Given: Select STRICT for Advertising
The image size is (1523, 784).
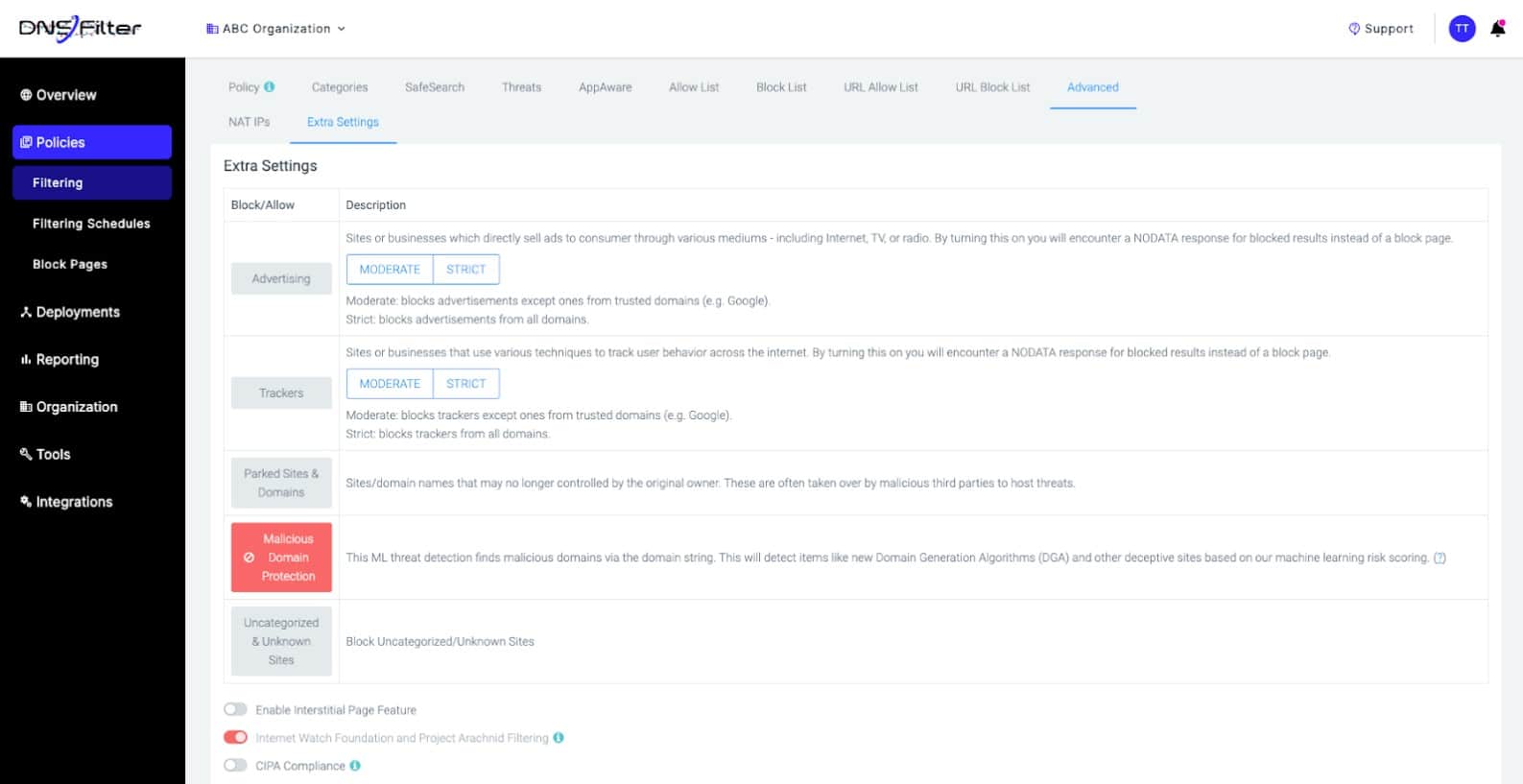Looking at the screenshot, I should (x=466, y=270).
